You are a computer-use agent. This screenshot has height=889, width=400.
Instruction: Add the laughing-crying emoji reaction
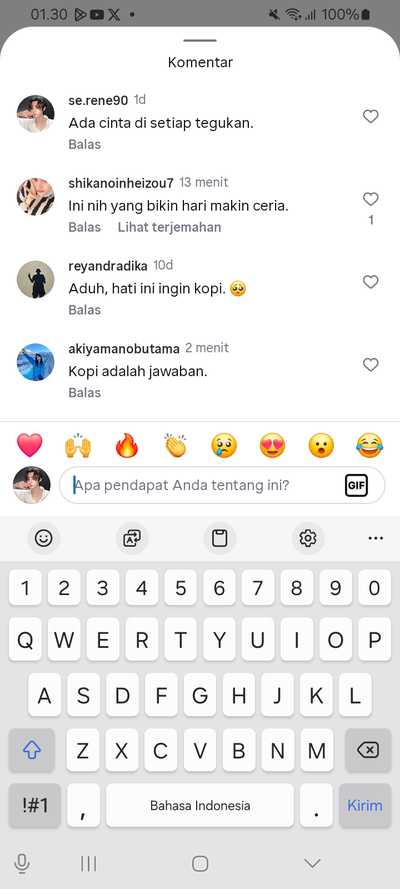pos(370,445)
